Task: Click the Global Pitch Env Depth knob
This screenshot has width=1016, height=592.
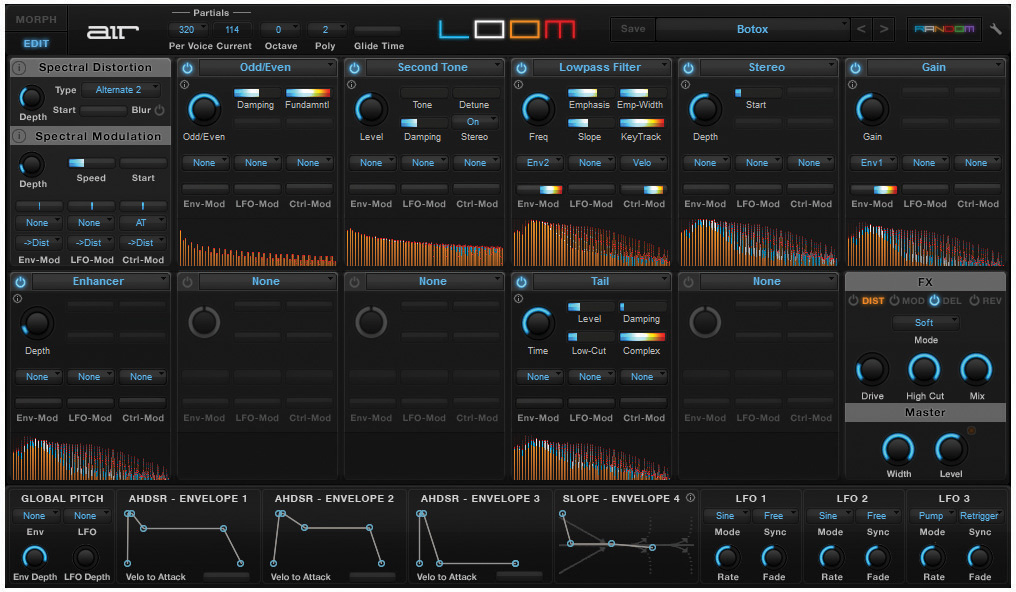Action: (x=35, y=557)
